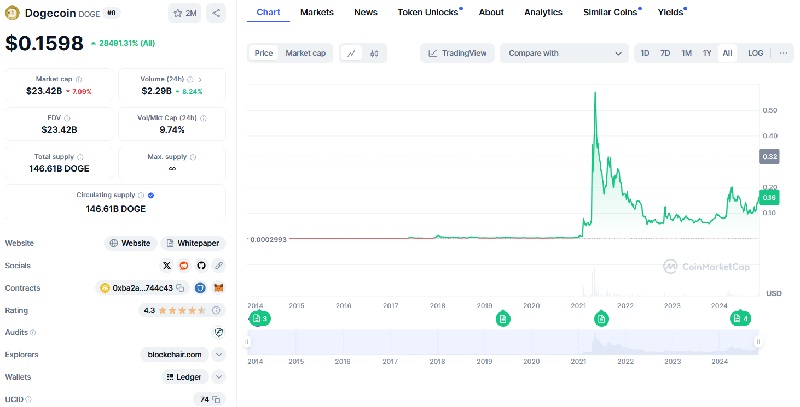Click the 2019 news event marker
Image resolution: width=800 pixels, height=407 pixels.
coord(503,319)
